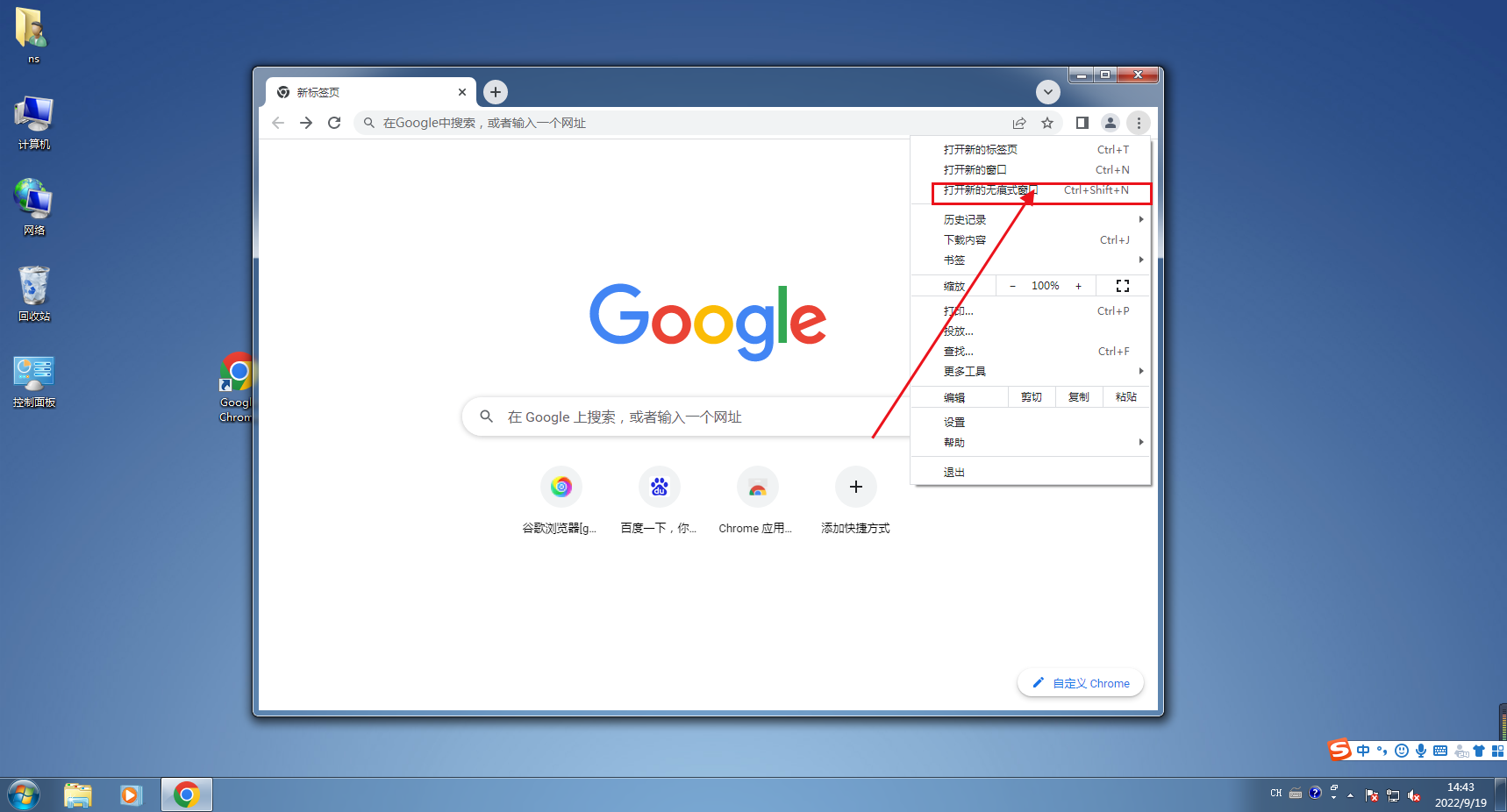Expand 书签 submenu
Image resolution: width=1507 pixels, height=812 pixels.
(1031, 260)
